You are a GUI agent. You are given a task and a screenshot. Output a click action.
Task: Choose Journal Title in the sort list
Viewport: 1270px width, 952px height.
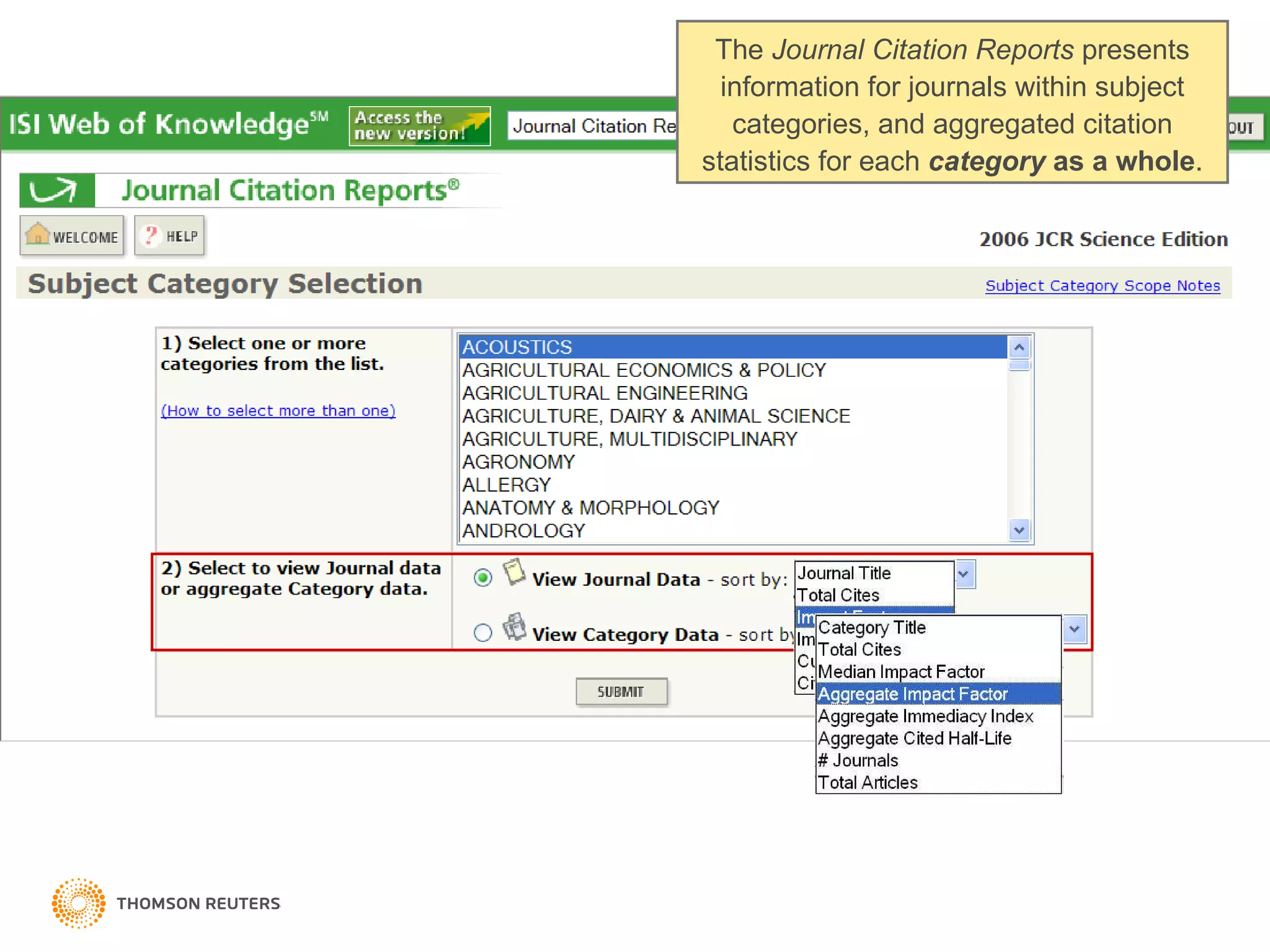point(874,573)
